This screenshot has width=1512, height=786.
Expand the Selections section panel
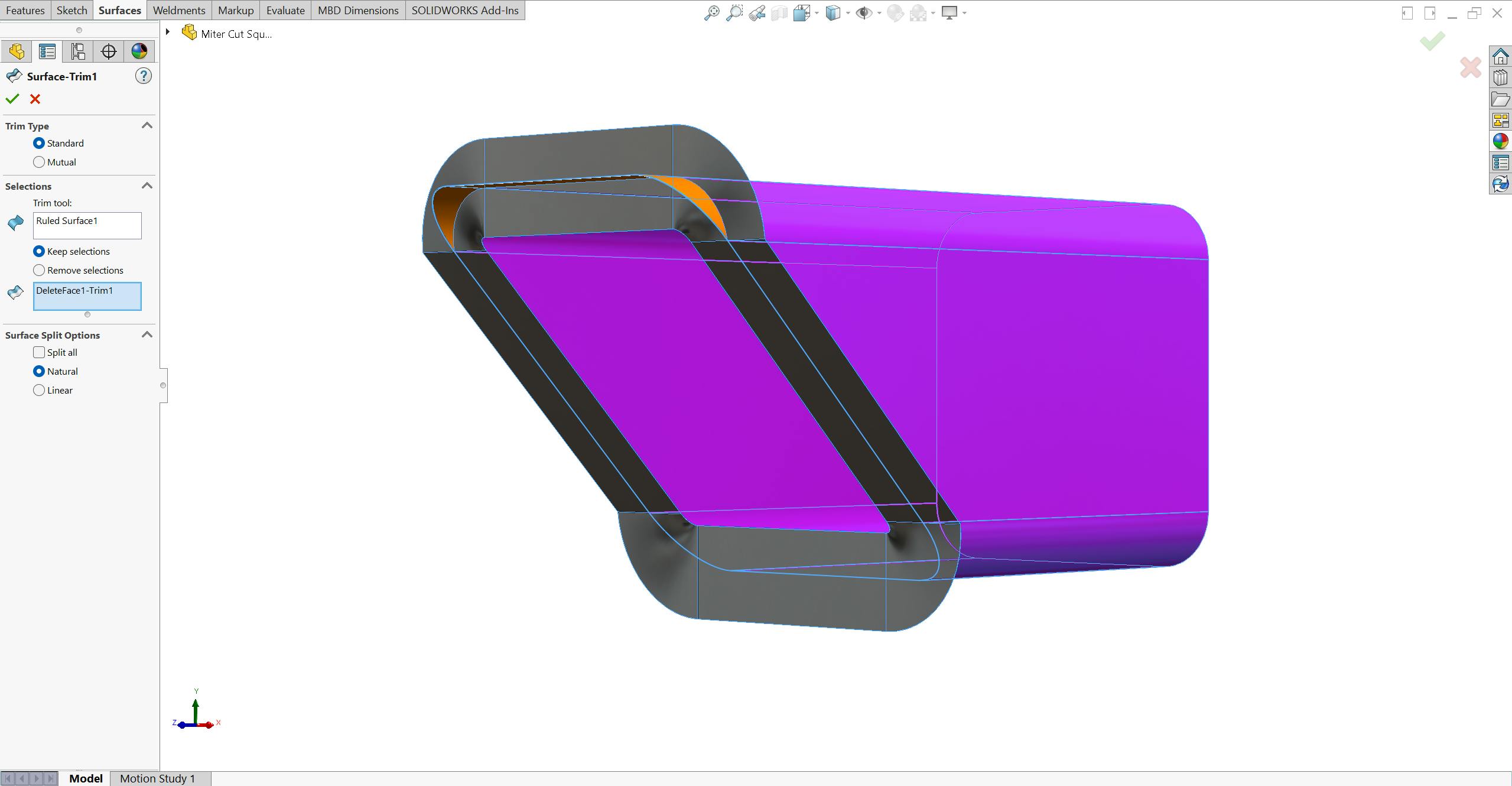click(x=147, y=186)
